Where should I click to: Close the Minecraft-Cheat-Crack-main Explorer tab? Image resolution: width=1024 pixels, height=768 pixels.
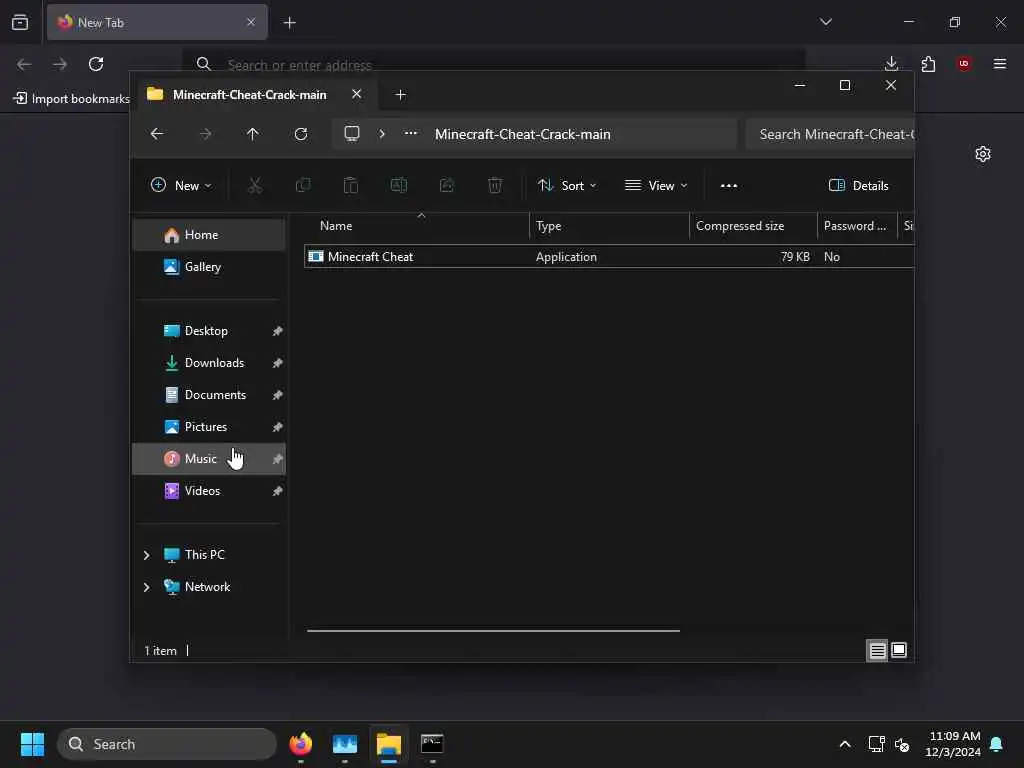click(x=357, y=94)
